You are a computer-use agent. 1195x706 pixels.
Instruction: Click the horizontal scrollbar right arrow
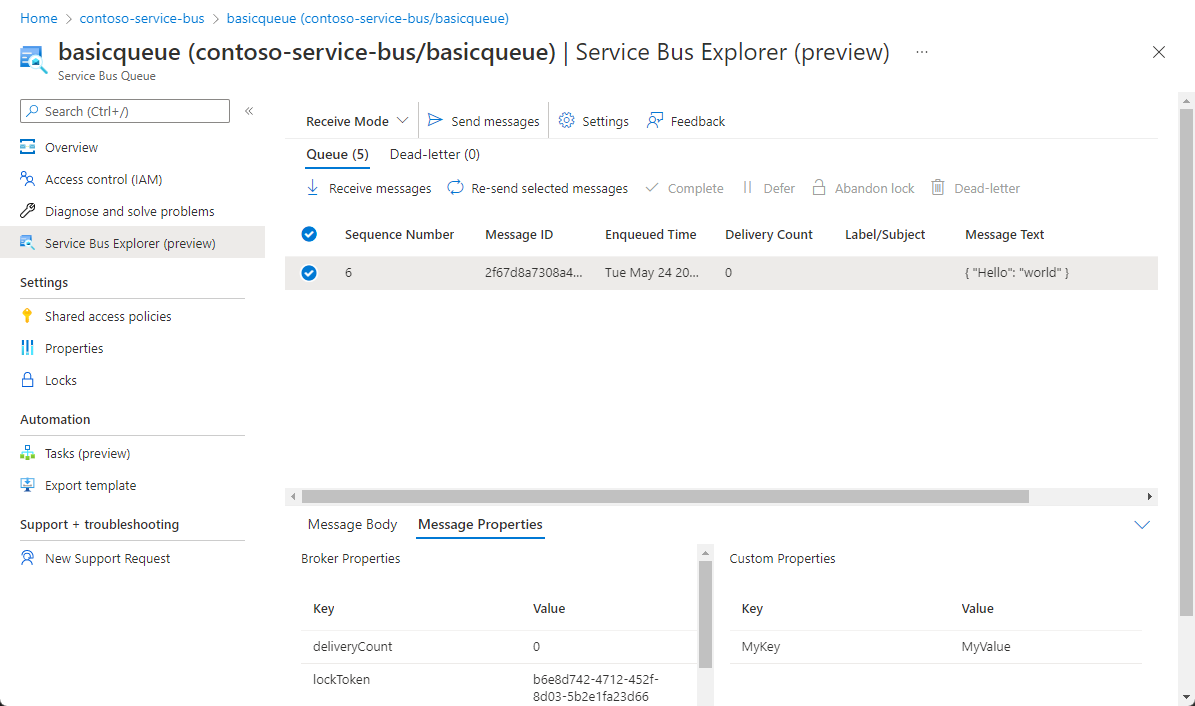tap(1150, 496)
